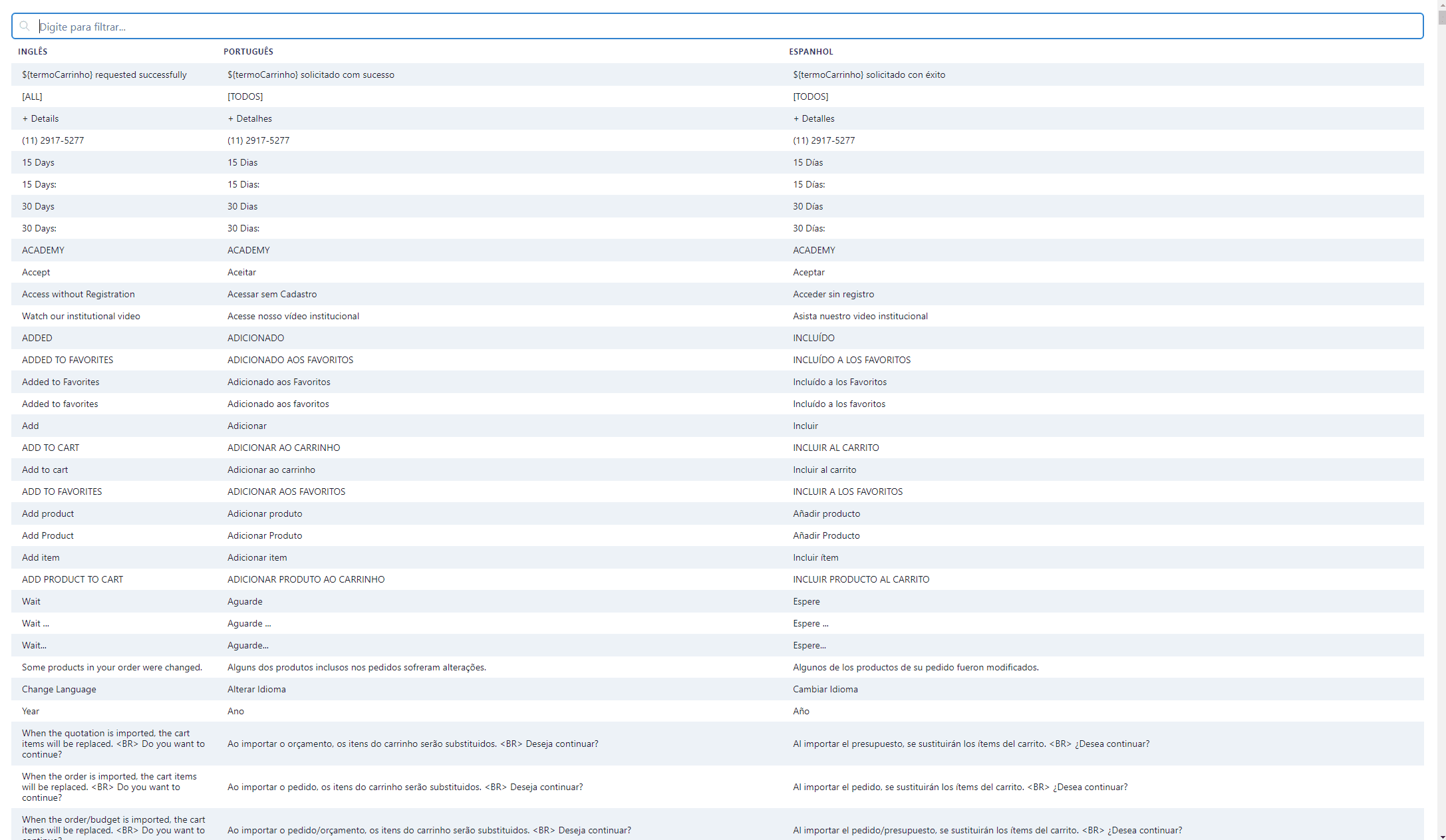The image size is (1446, 840).
Task: Select 'Alterar Idioma' cell
Action: [257, 689]
